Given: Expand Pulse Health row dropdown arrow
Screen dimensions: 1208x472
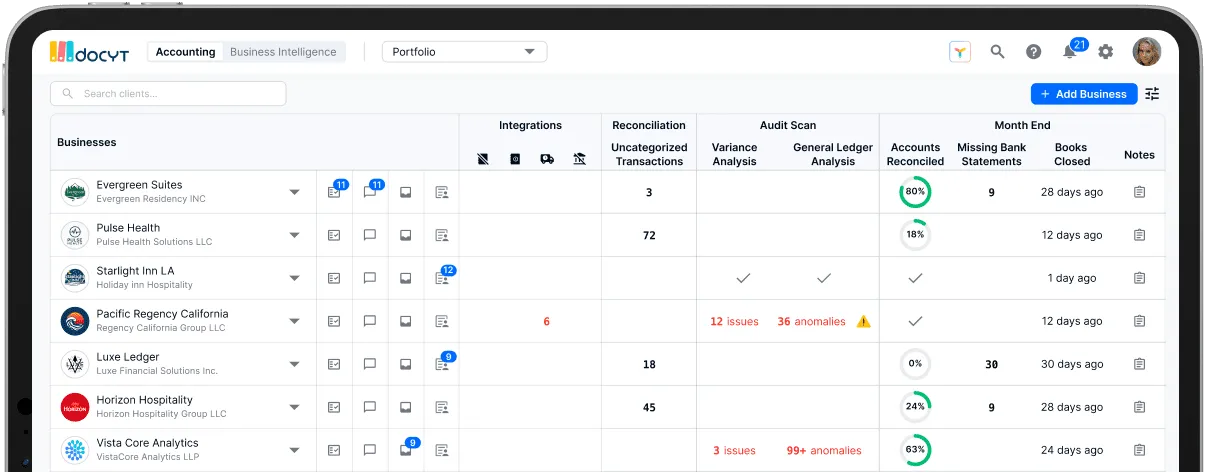Looking at the screenshot, I should pos(295,235).
